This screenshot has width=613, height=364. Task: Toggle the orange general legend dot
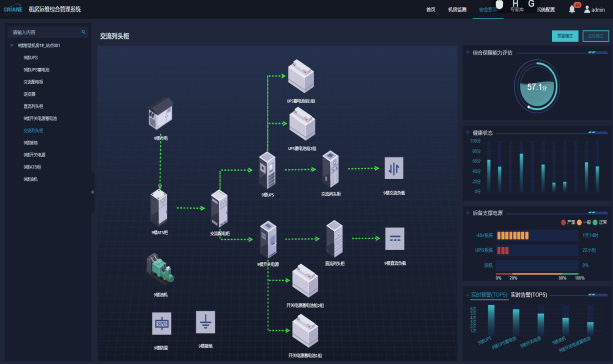point(579,222)
